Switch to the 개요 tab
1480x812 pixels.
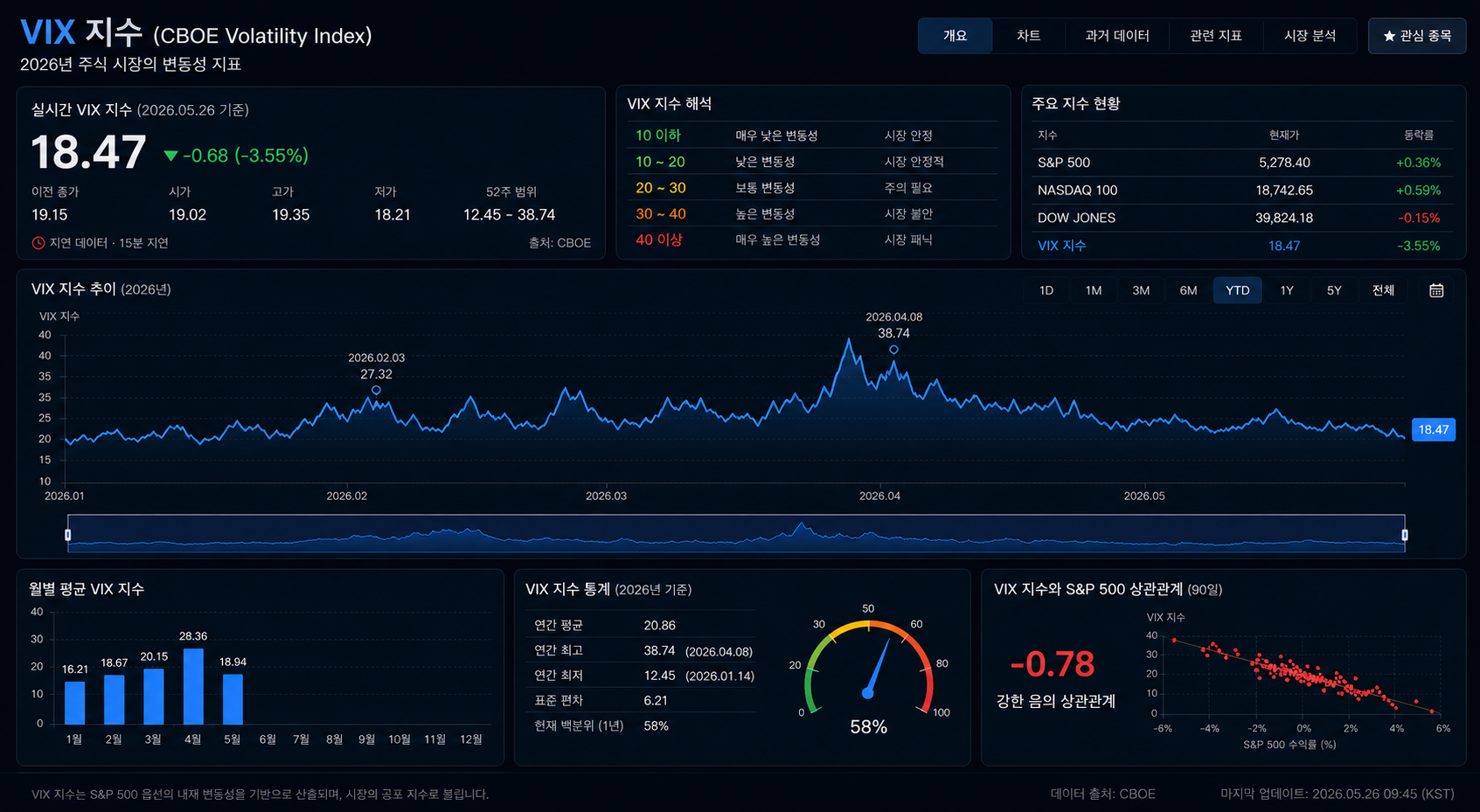click(x=955, y=36)
